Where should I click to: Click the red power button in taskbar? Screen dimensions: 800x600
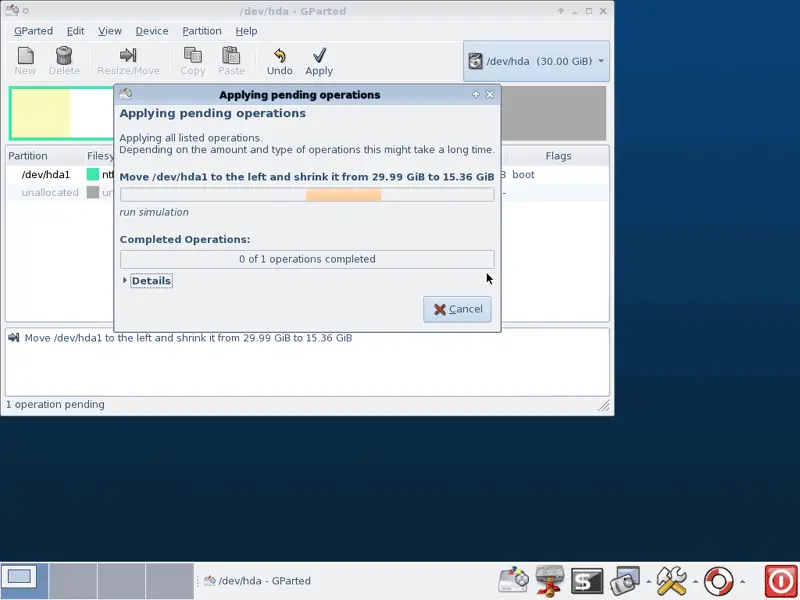tap(781, 581)
